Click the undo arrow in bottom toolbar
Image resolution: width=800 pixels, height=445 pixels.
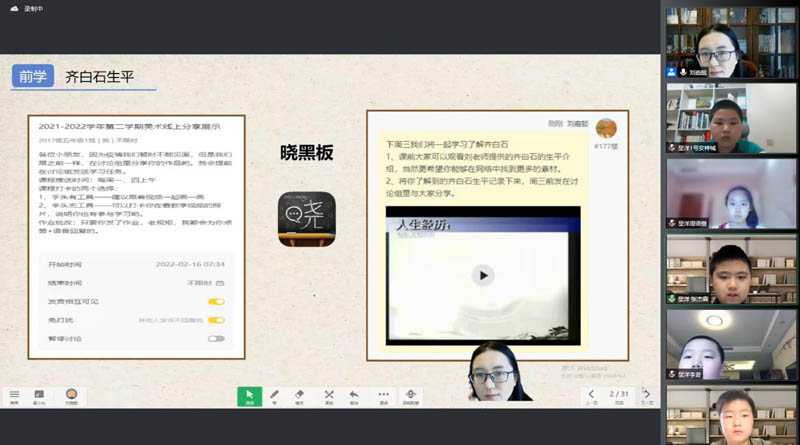coord(354,396)
